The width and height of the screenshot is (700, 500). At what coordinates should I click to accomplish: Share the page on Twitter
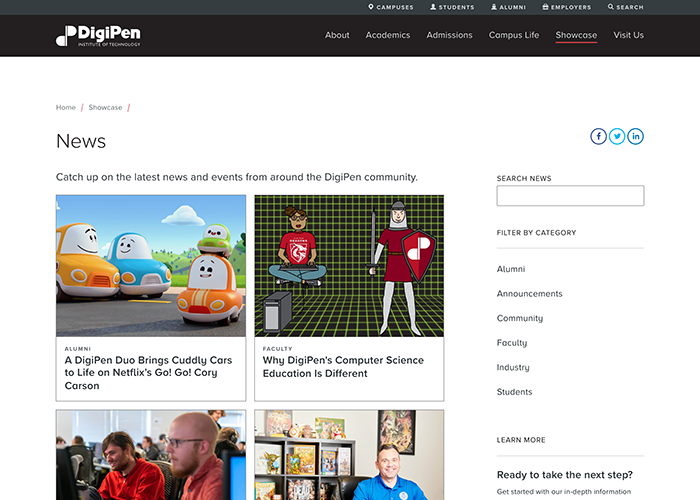617,137
